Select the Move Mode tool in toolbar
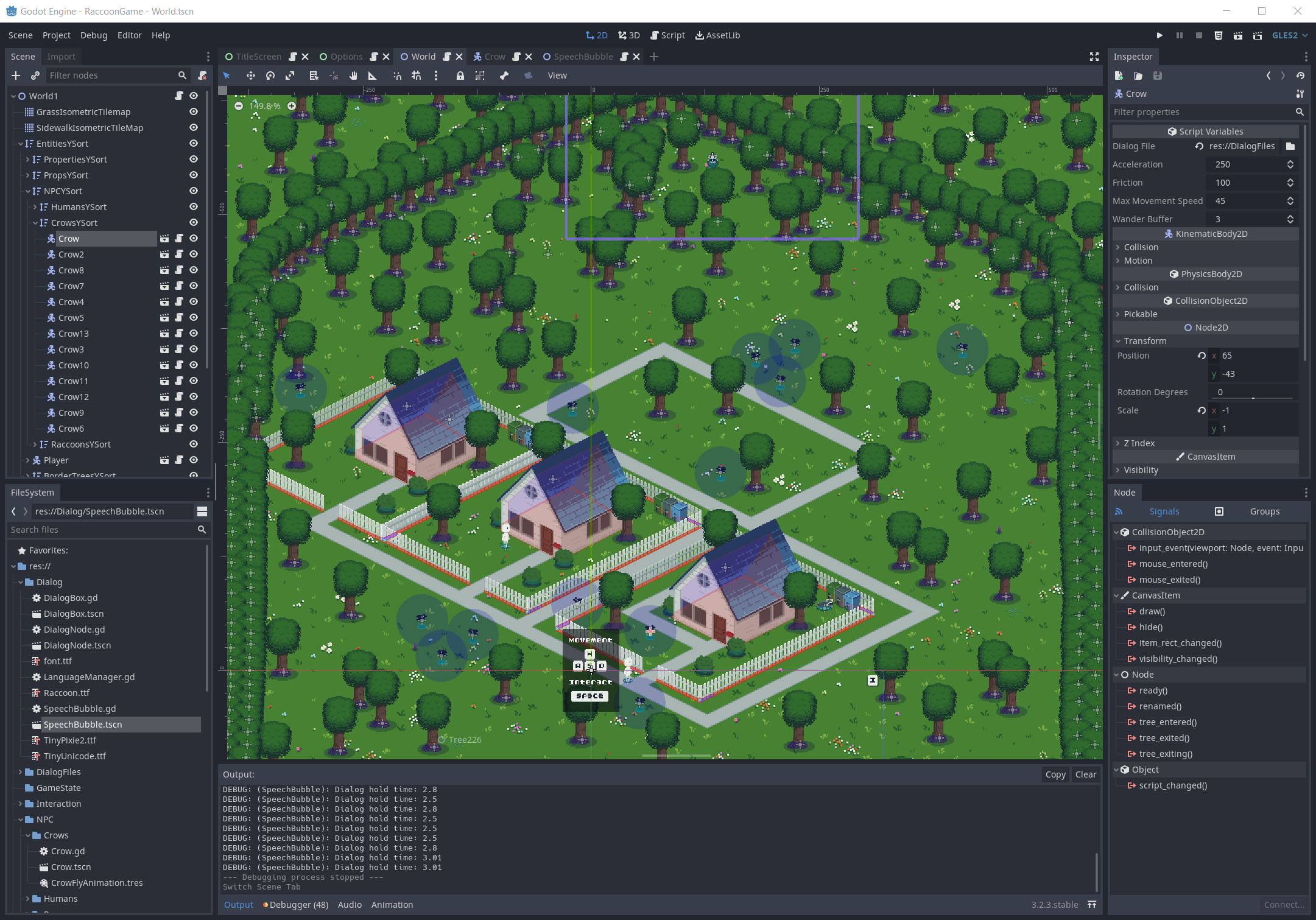The width and height of the screenshot is (1316, 920). (x=250, y=75)
